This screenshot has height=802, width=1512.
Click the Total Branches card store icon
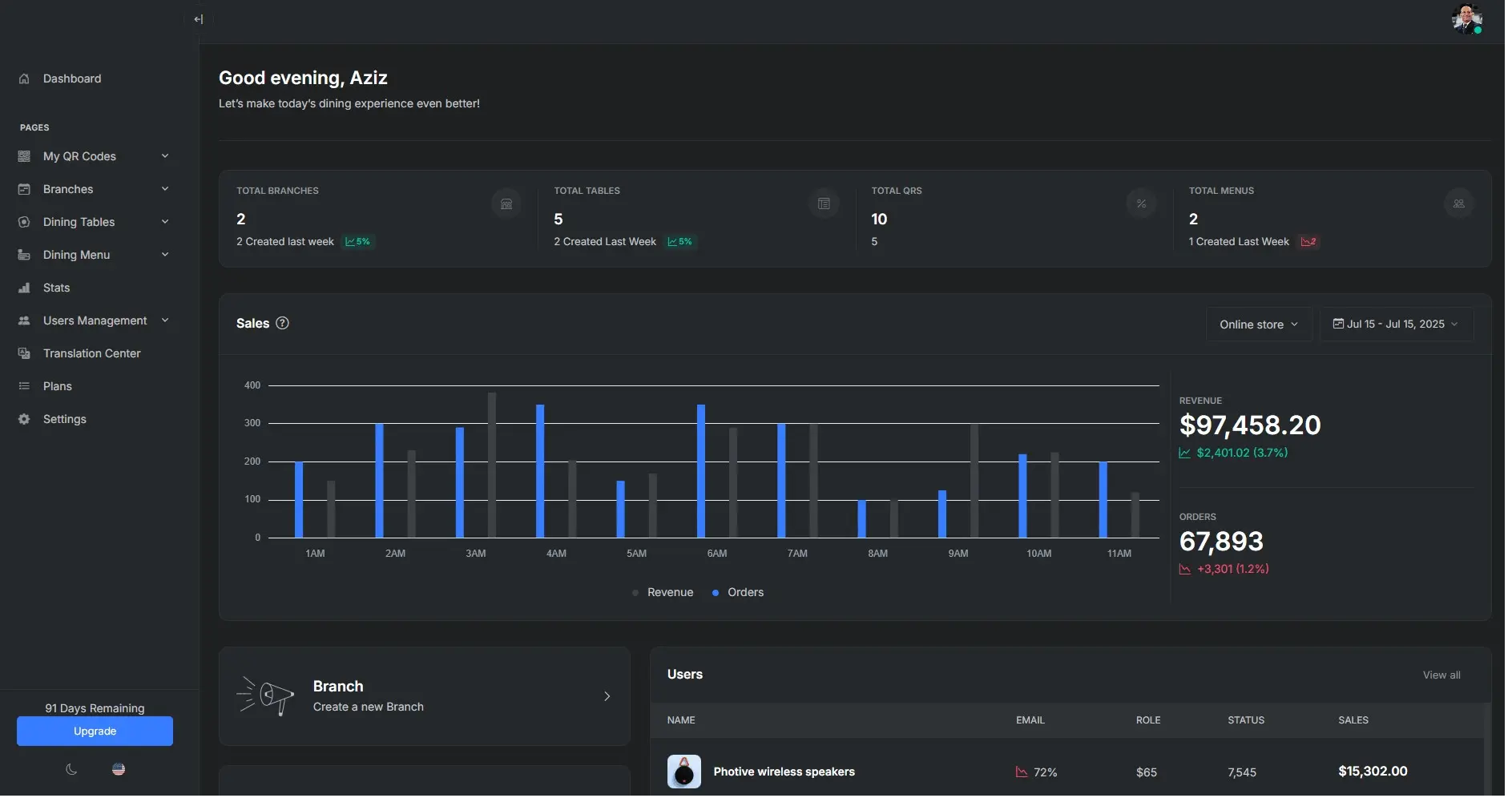tap(506, 204)
